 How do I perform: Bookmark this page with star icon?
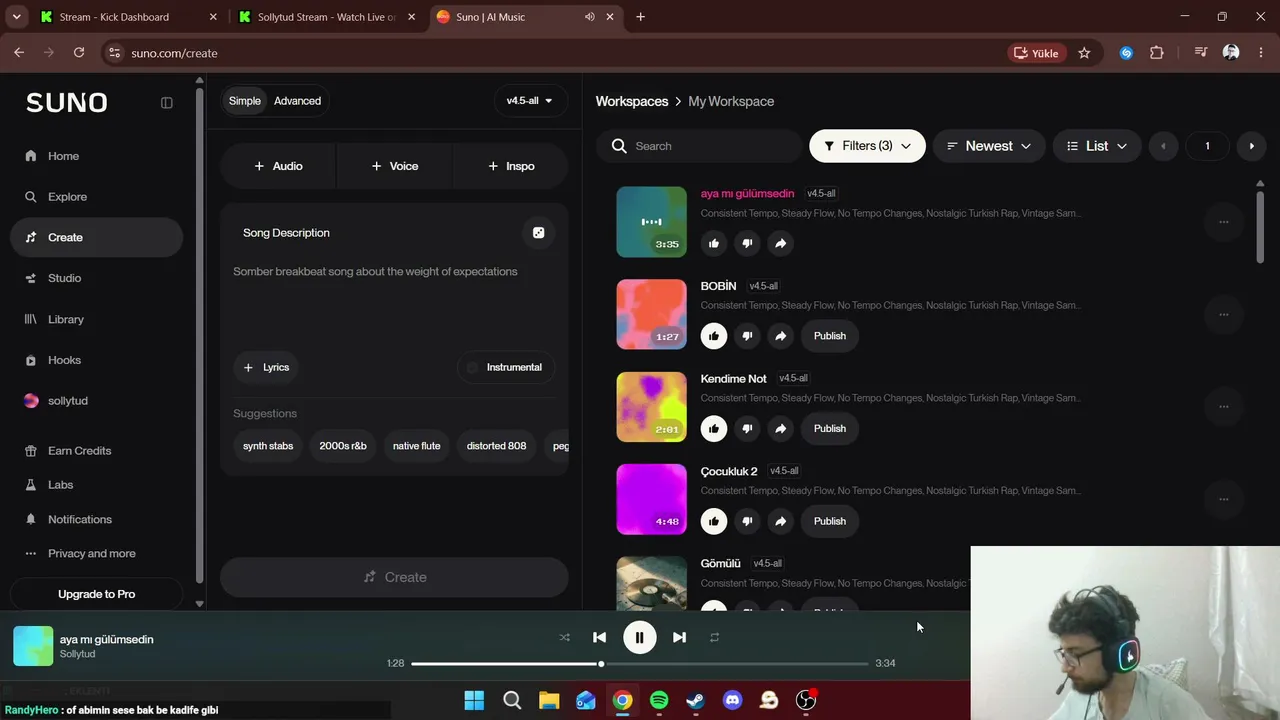tap(1084, 53)
